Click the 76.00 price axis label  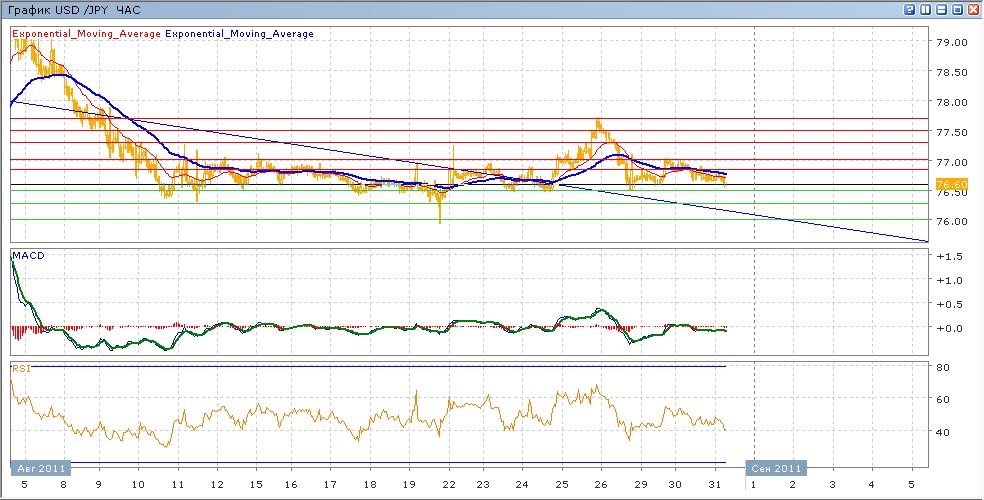(x=951, y=221)
